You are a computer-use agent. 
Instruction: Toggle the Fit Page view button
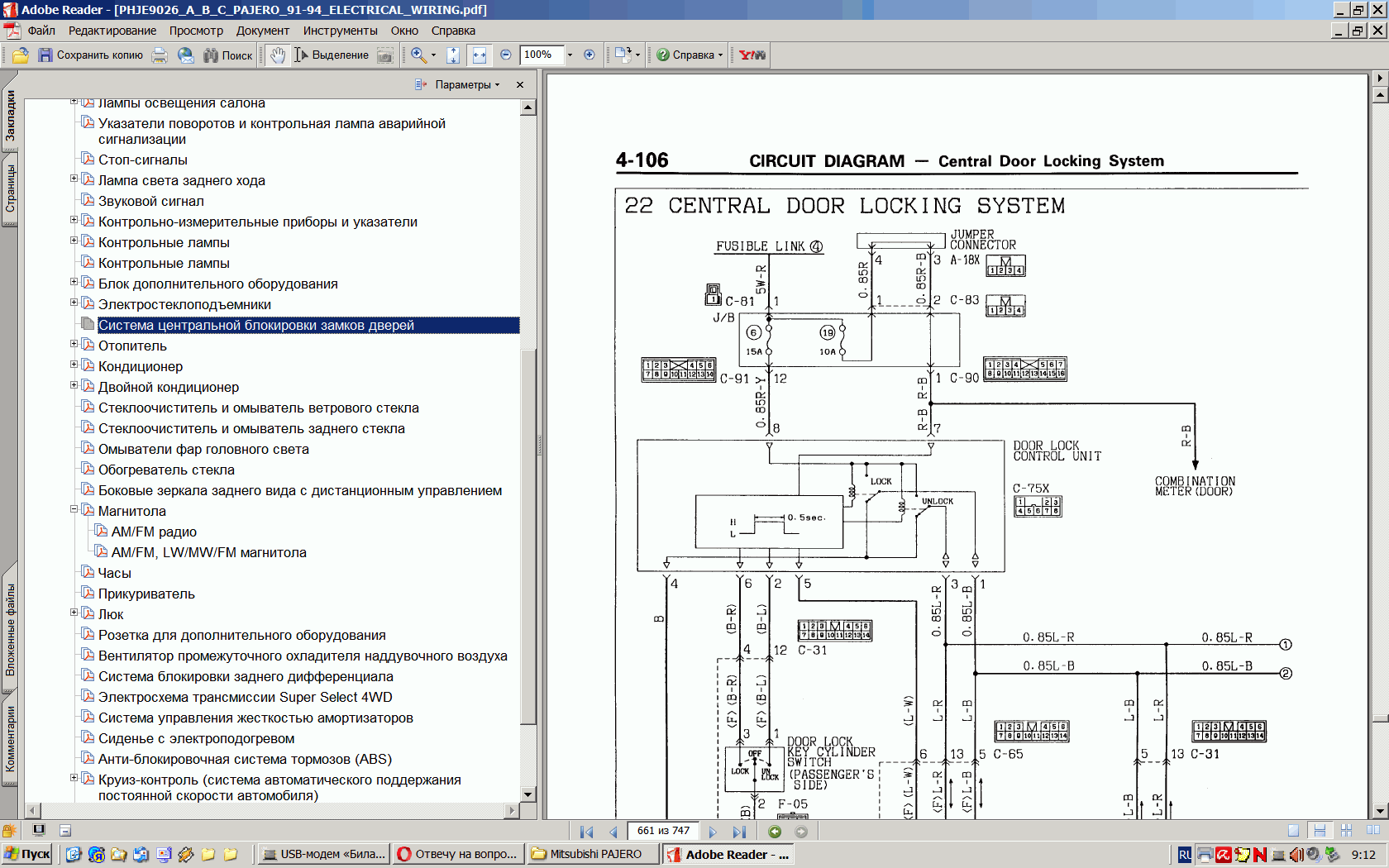click(453, 55)
